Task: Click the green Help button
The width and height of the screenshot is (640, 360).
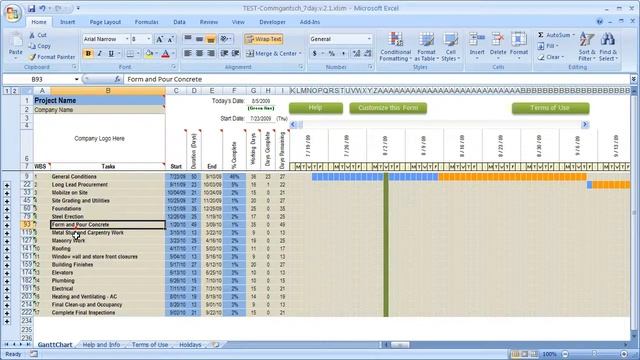Action: [x=316, y=108]
